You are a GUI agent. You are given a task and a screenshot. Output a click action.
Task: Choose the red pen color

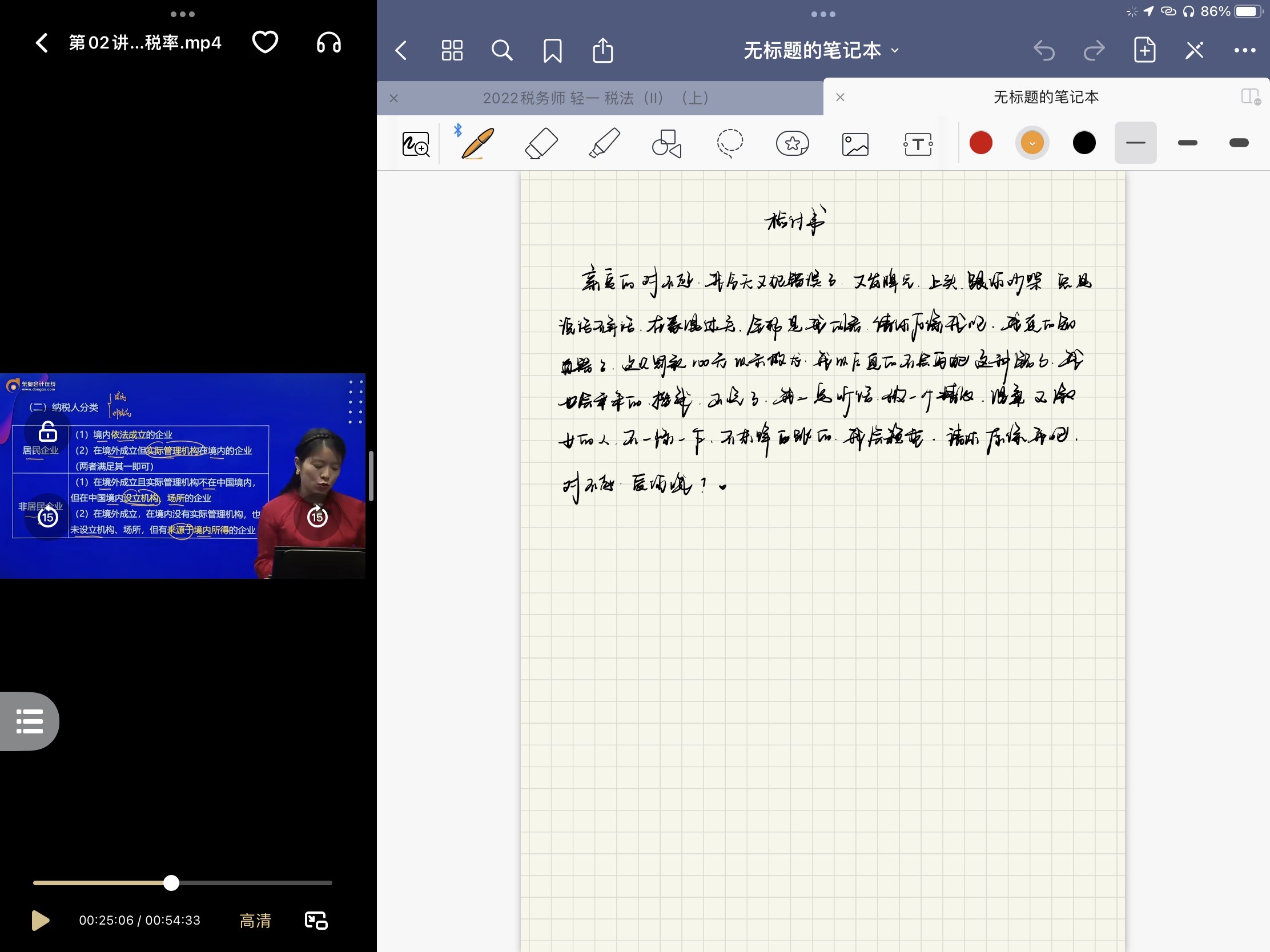(x=980, y=143)
